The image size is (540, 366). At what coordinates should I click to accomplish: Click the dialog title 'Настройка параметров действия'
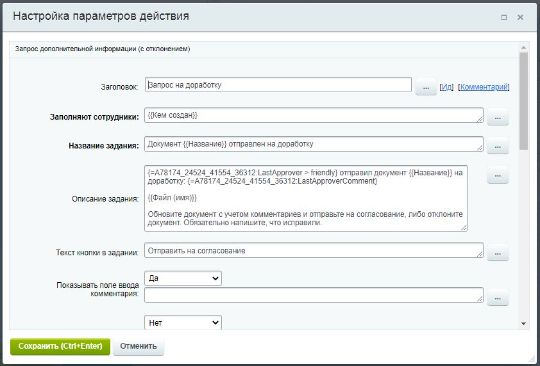pos(101,17)
